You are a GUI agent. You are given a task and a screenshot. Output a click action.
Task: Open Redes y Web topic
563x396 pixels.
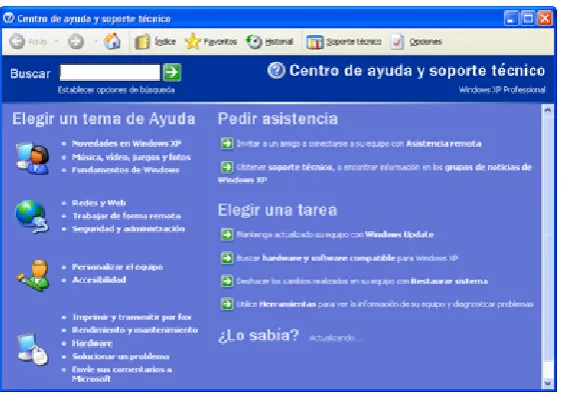point(99,203)
